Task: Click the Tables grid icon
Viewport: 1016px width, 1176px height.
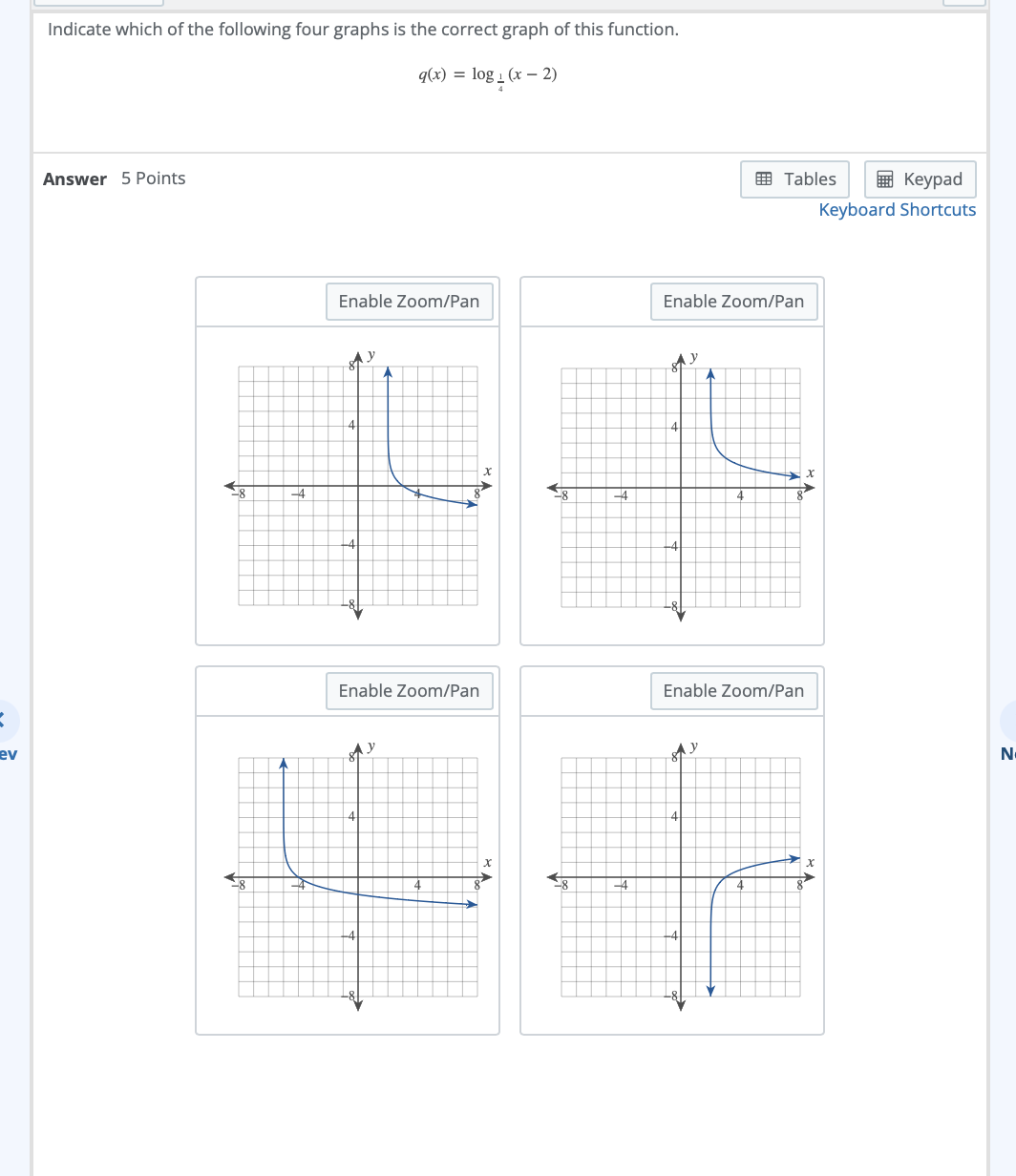Action: [x=762, y=178]
